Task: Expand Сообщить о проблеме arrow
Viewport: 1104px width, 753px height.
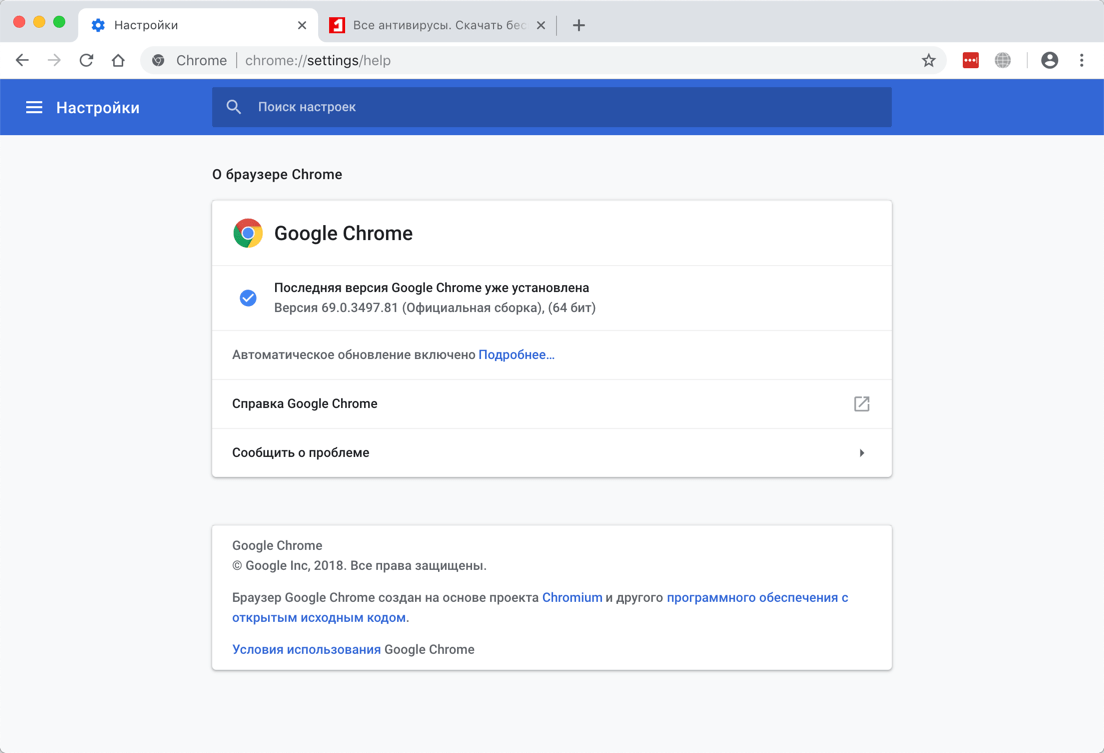Action: click(x=862, y=453)
